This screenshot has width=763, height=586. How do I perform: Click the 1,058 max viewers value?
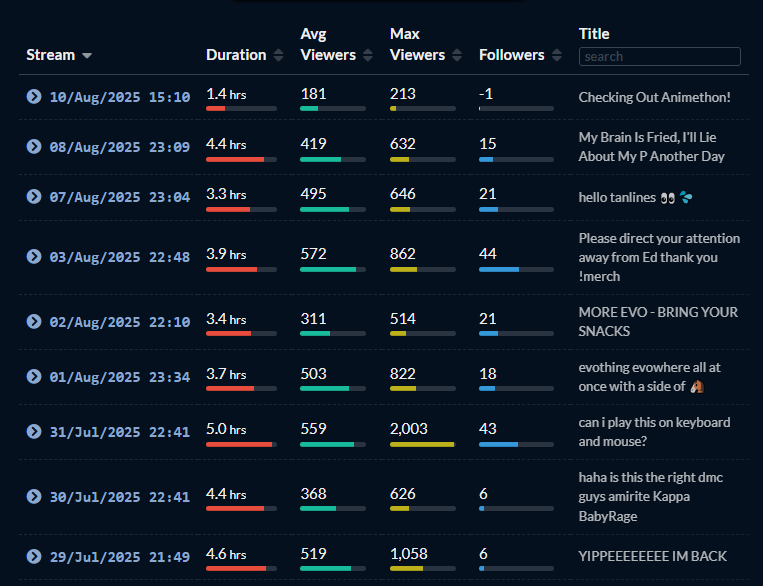[x=408, y=554]
